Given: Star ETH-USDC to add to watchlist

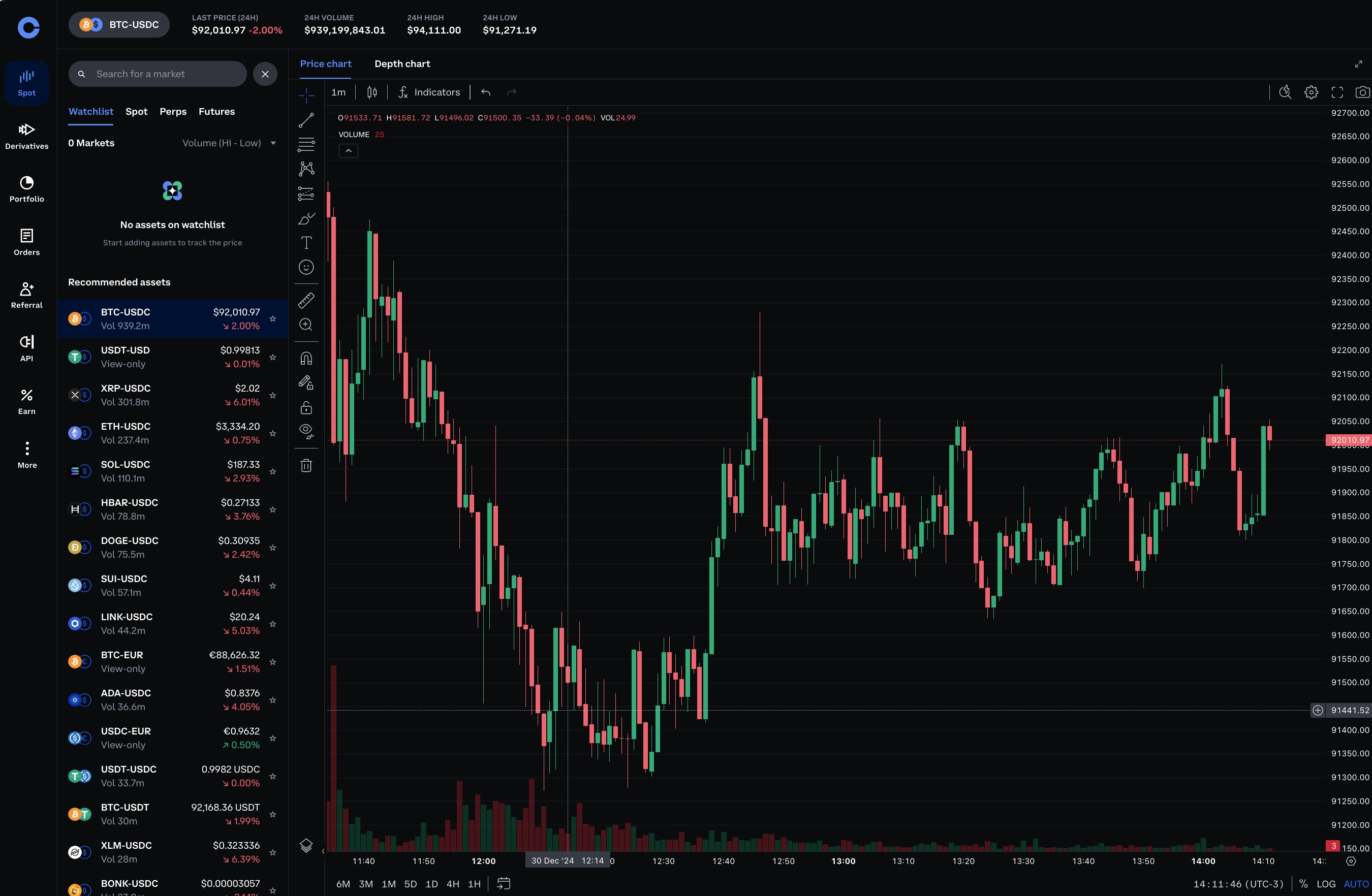Looking at the screenshot, I should click(273, 433).
